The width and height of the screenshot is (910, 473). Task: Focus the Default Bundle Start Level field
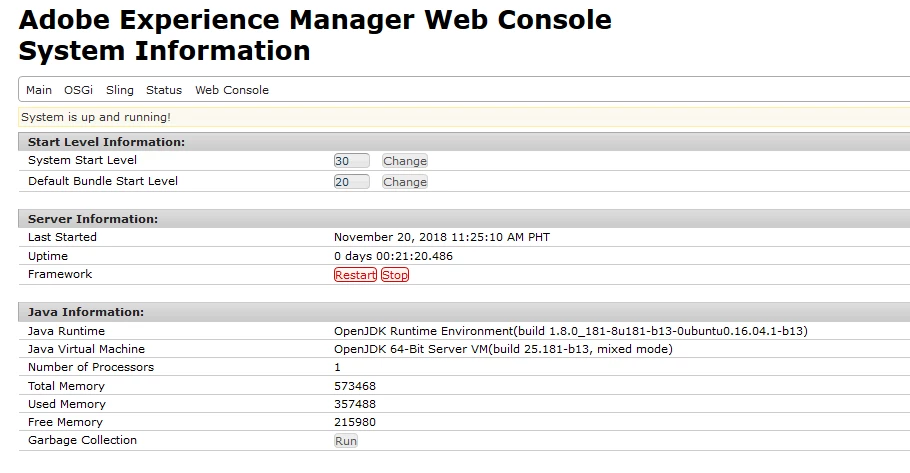coord(351,182)
